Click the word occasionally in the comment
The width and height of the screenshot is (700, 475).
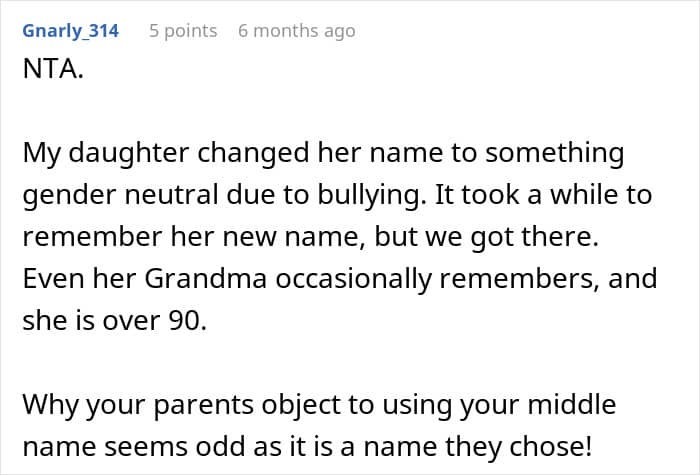(x=354, y=279)
